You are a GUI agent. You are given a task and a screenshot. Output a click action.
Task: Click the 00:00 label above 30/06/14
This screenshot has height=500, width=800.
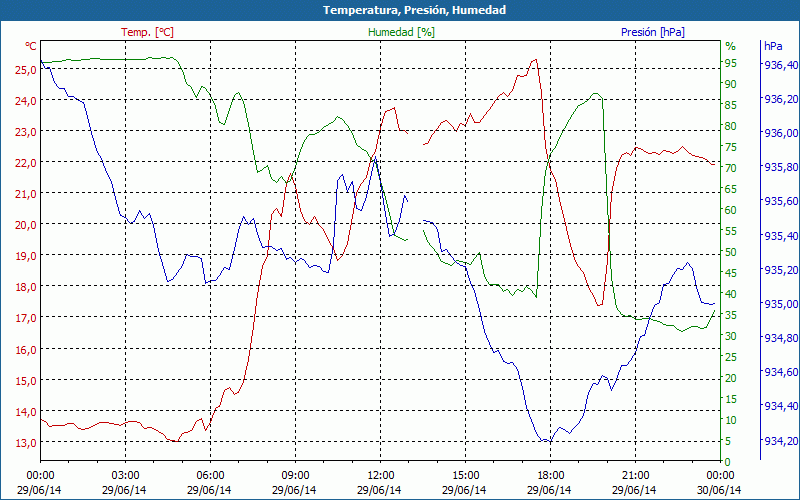(720, 477)
